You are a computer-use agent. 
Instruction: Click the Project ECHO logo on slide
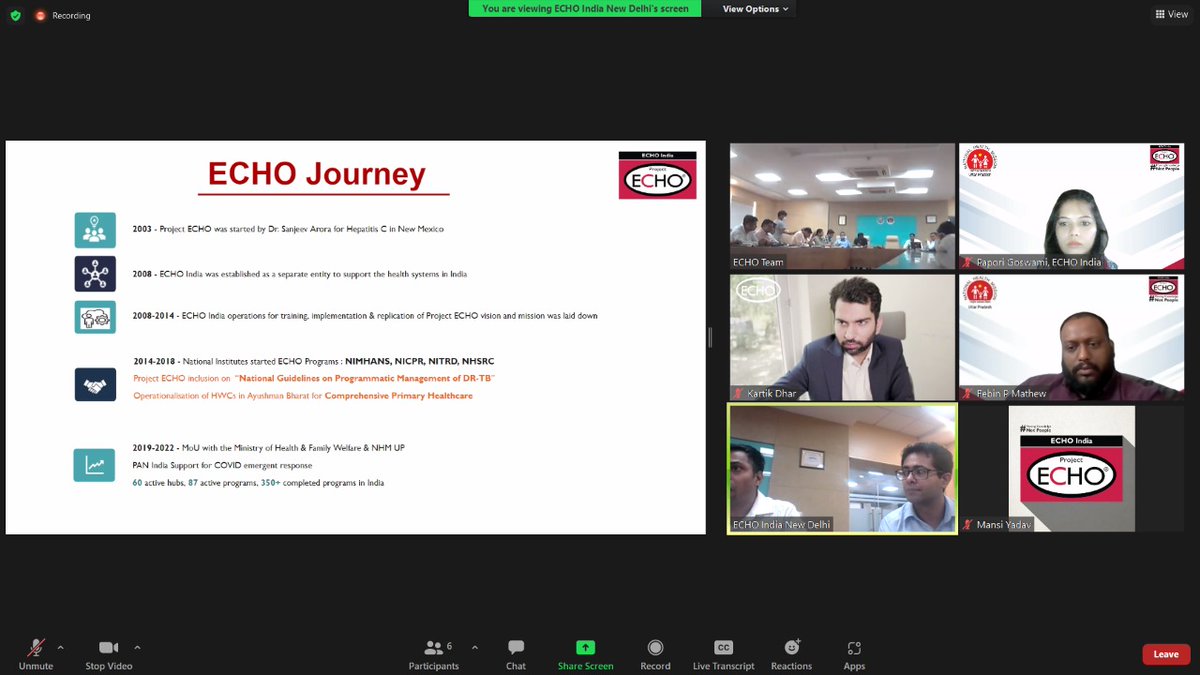coord(657,175)
